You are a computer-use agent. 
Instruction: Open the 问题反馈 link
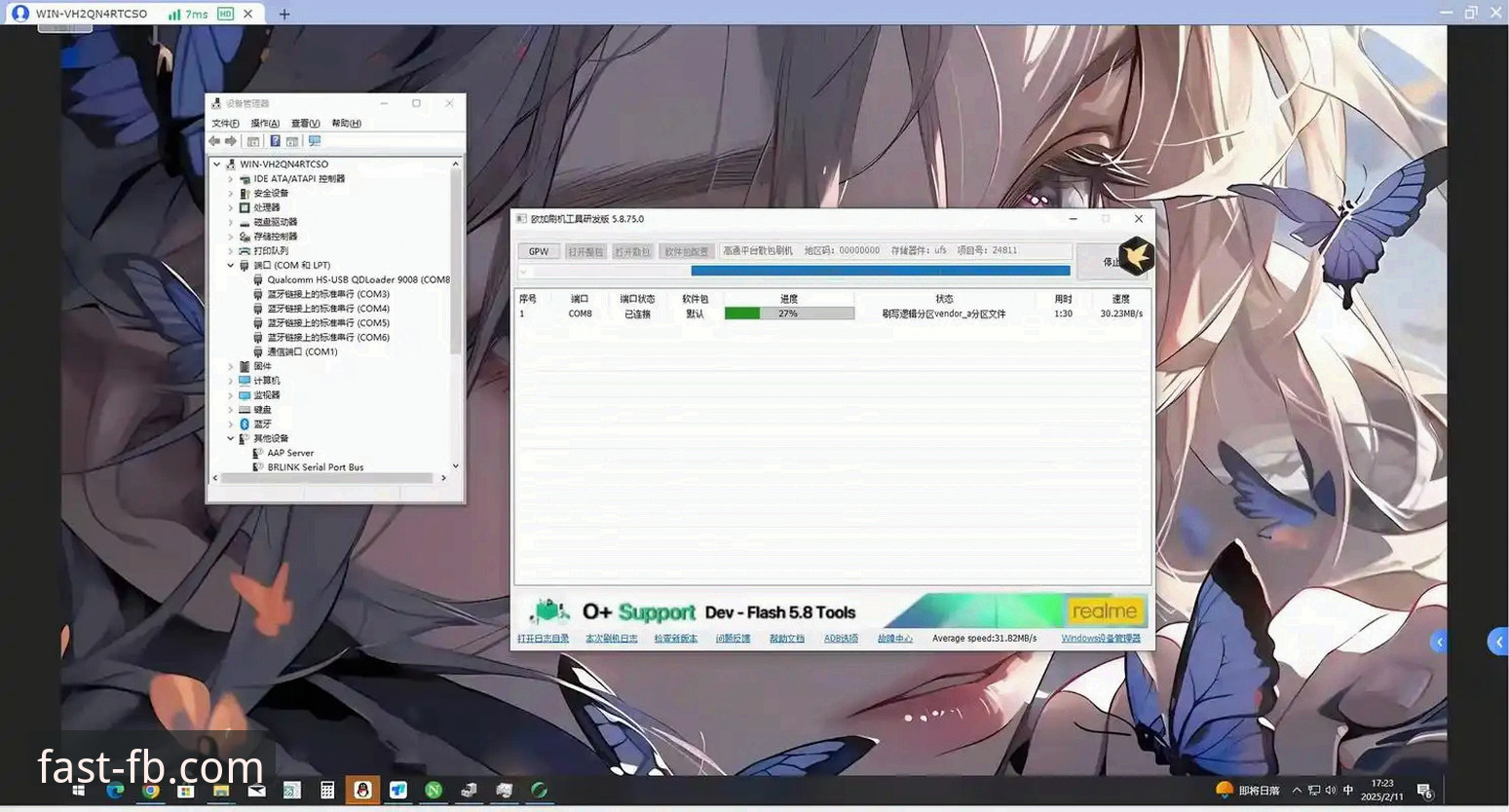pos(734,639)
